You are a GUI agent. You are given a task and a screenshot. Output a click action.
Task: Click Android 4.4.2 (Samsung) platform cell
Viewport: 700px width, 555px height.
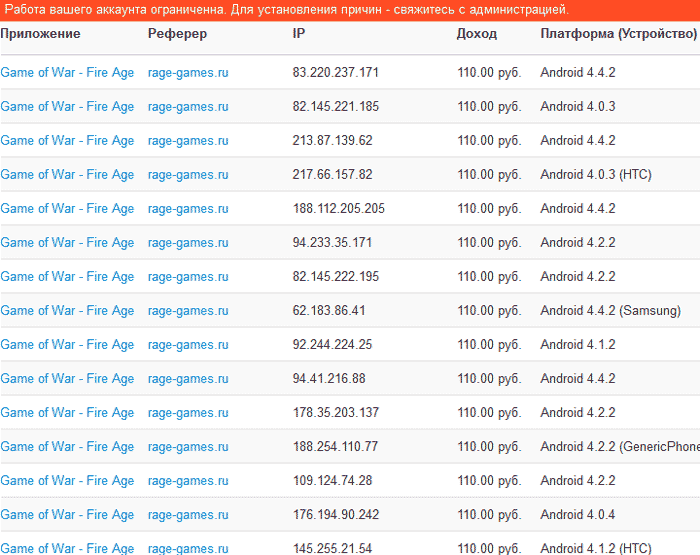point(610,310)
